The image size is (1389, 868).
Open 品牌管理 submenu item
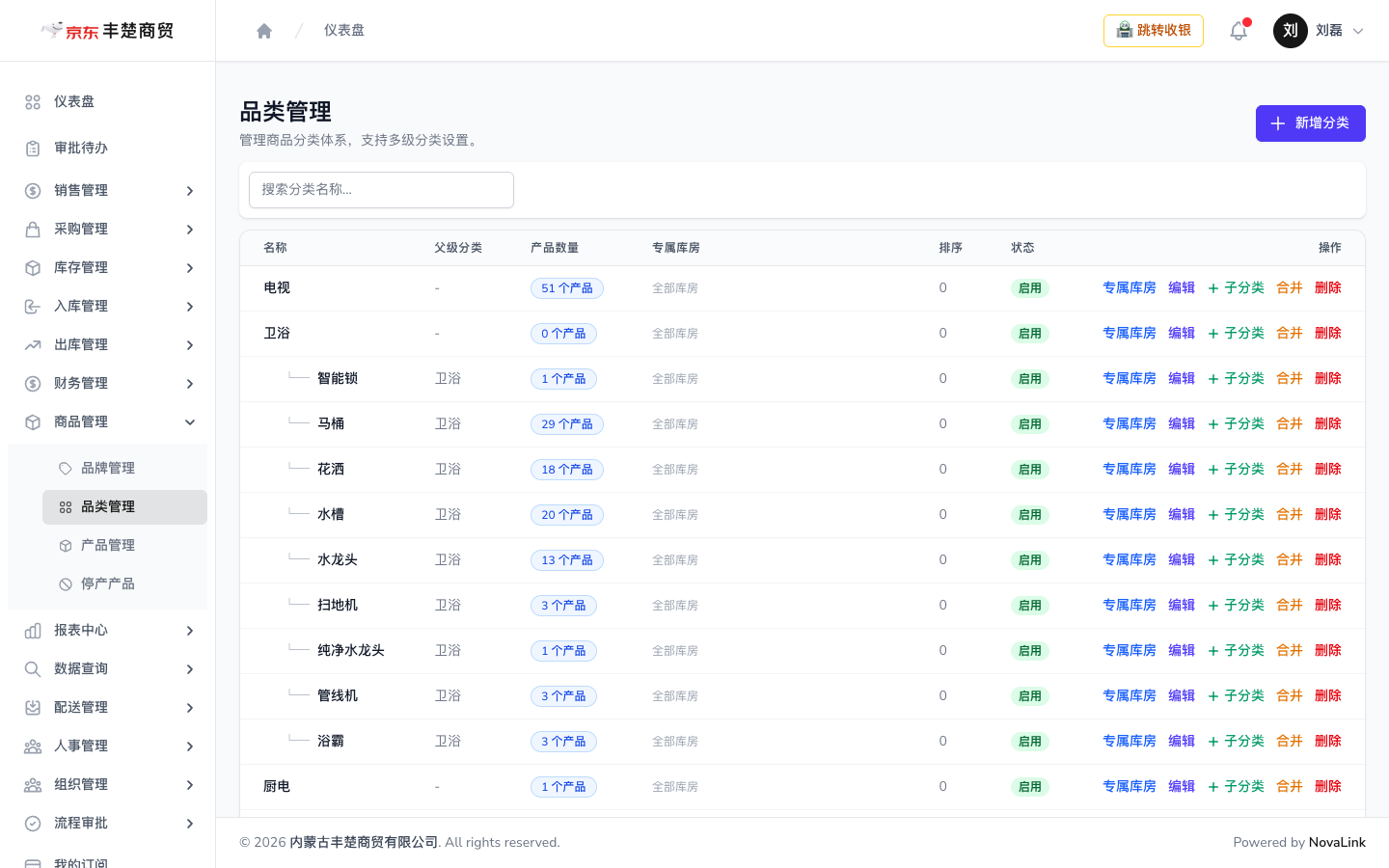pyautogui.click(x=124, y=469)
